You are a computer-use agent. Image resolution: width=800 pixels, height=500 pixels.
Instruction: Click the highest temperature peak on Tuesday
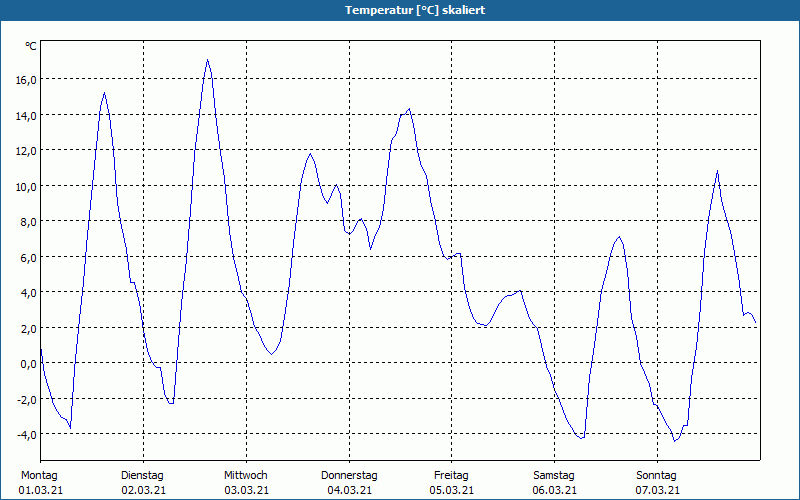[x=207, y=60]
